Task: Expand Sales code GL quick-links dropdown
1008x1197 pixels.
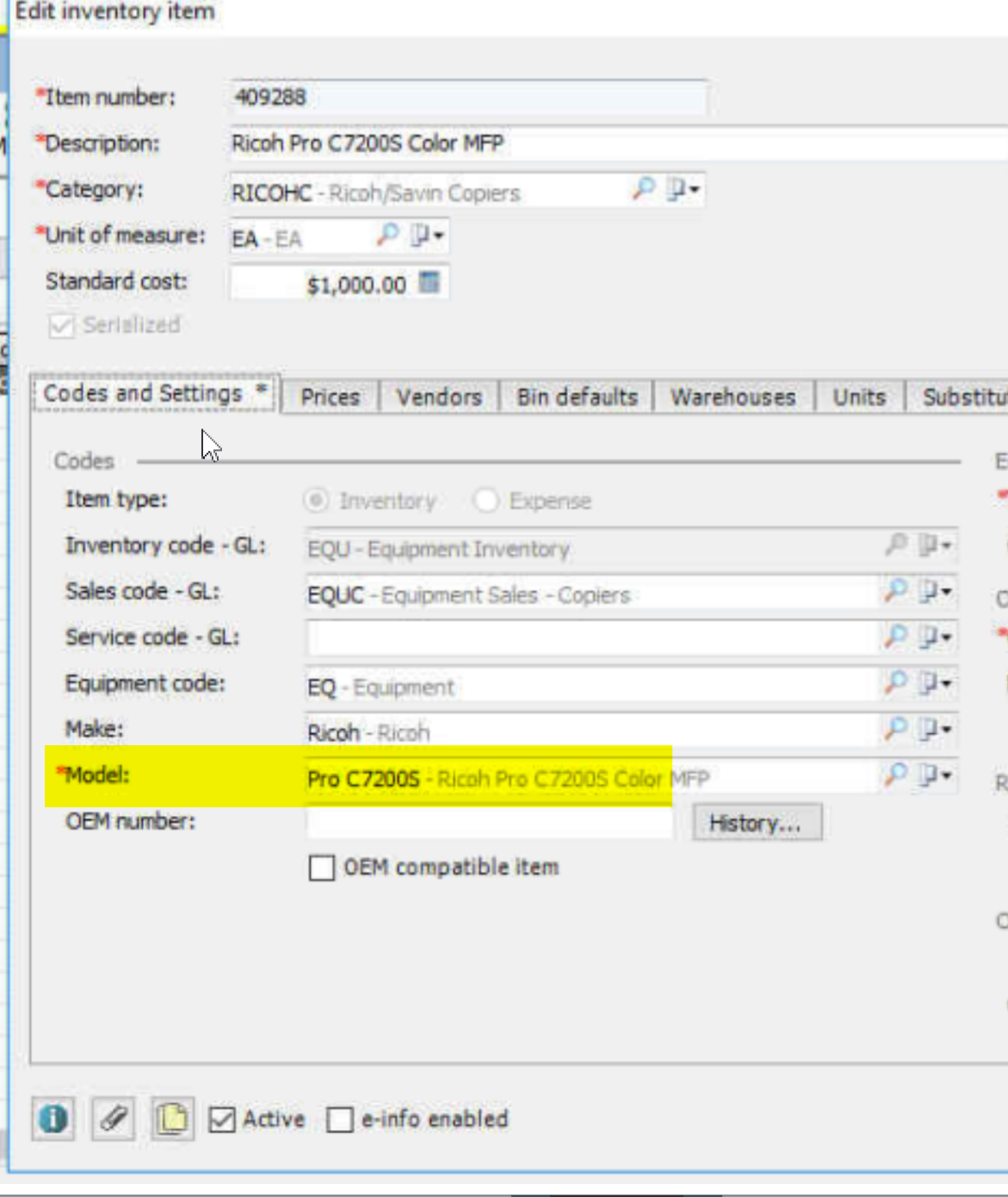Action: (x=935, y=590)
